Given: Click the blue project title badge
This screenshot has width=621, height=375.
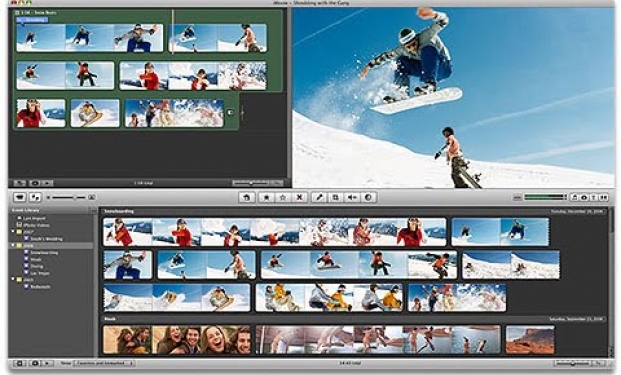Looking at the screenshot, I should (x=32, y=20).
